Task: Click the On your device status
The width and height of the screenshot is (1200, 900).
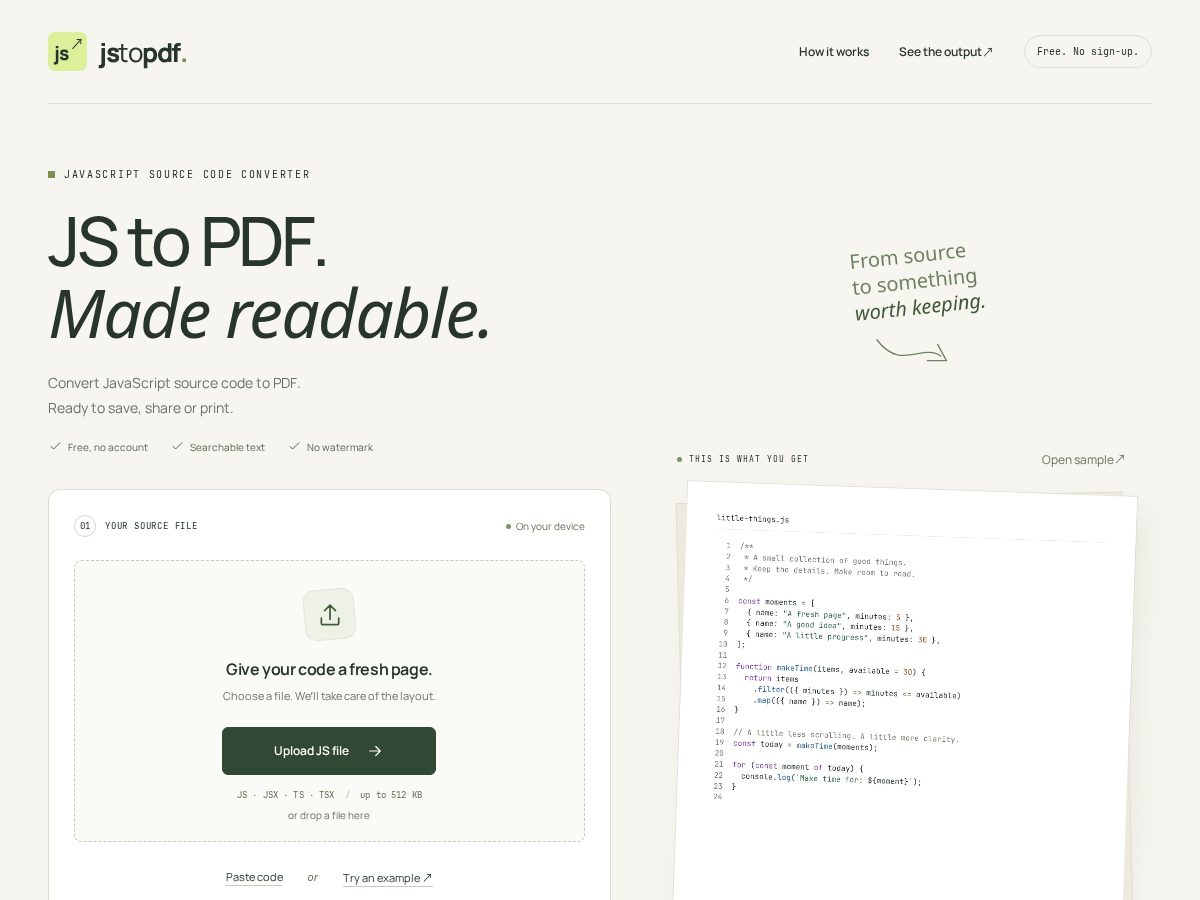Action: click(545, 526)
